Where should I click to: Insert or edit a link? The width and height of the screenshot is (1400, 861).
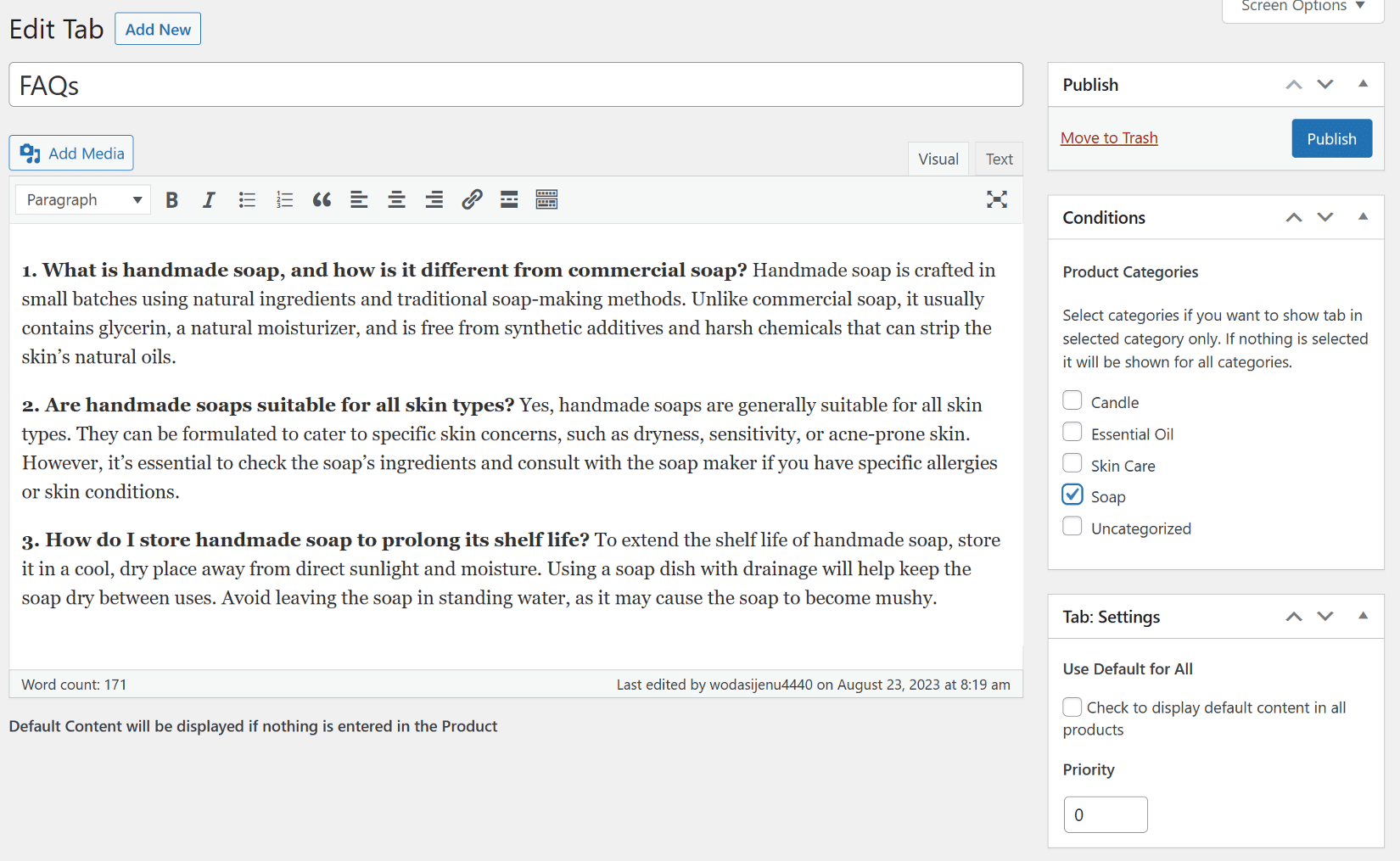tap(472, 200)
